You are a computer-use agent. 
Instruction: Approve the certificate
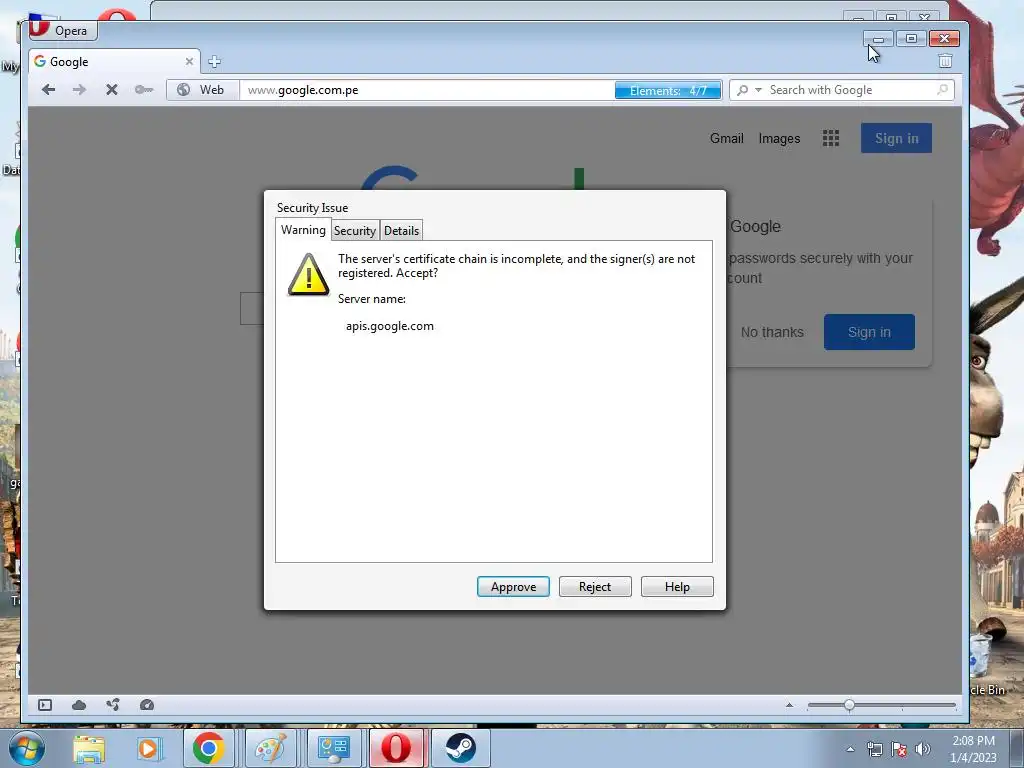point(513,586)
